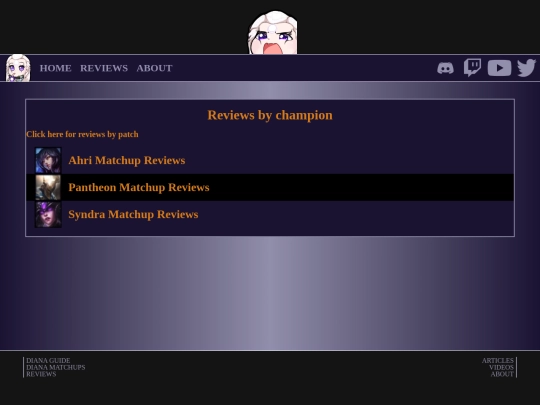The image size is (540, 405).
Task: Open ABOUT link in the footer
Action: (502, 374)
